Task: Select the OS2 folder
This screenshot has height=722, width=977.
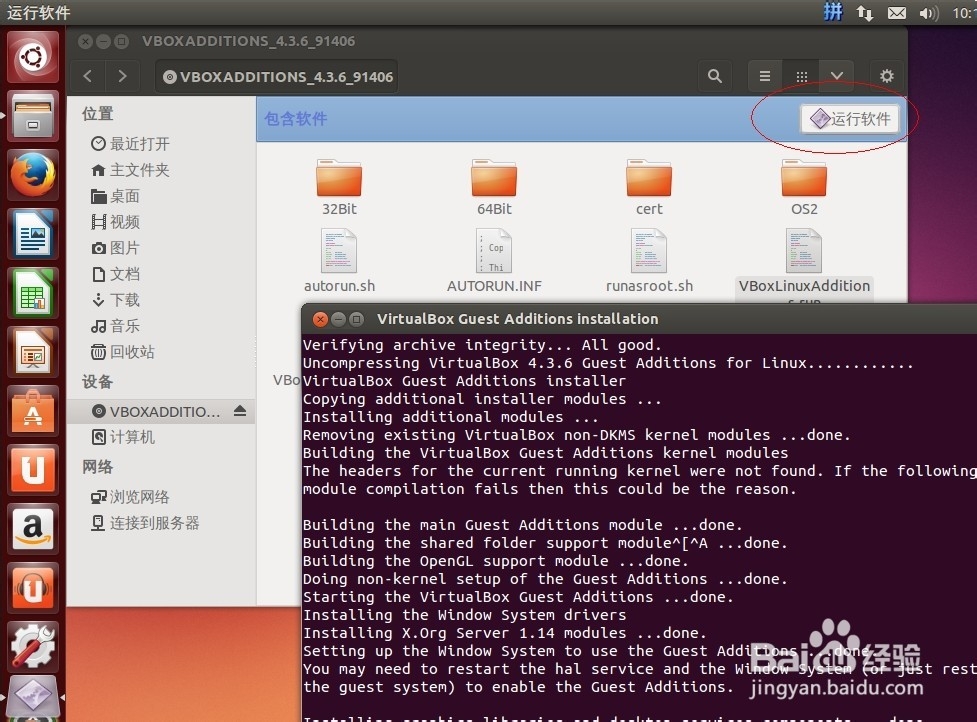Action: pyautogui.click(x=804, y=188)
